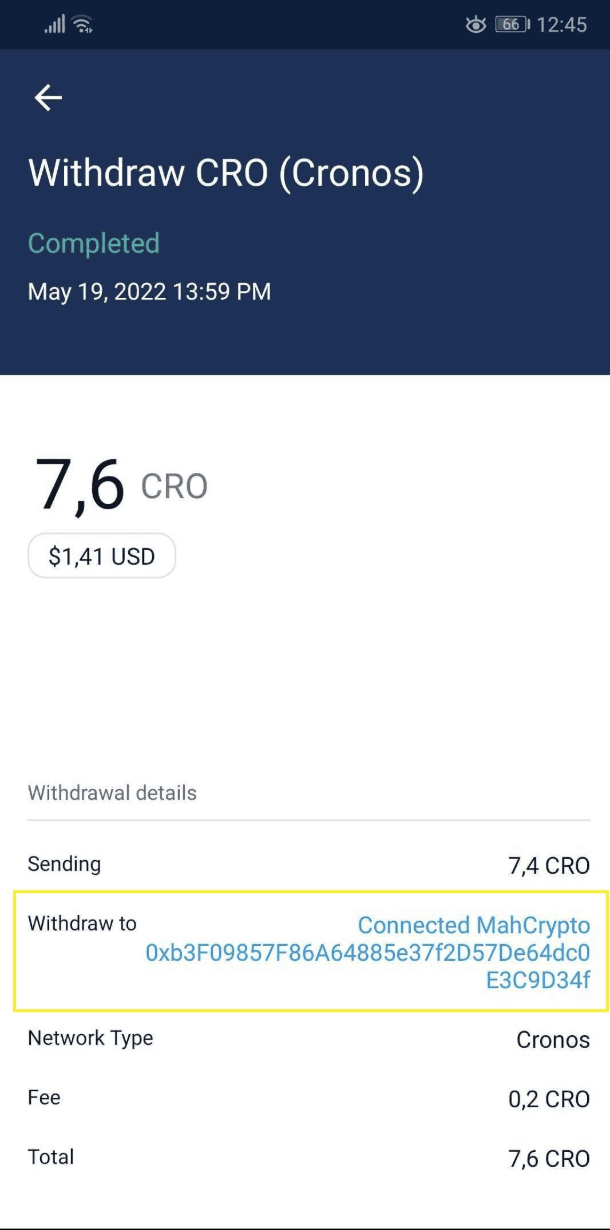This screenshot has width=610, height=1230.
Task: Tap the Network Type label
Action: [90, 1038]
